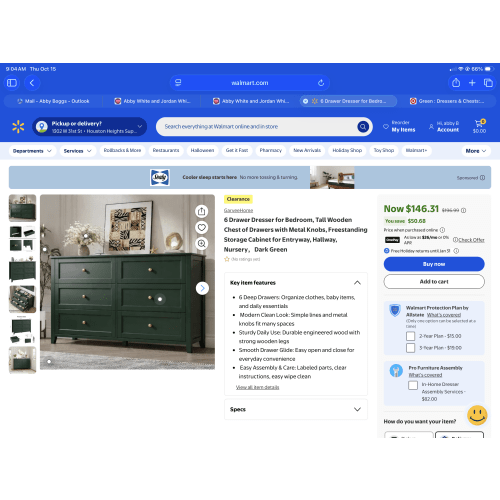Viewport: 500px width, 500px height.
Task: Open the shopping cart icon
Action: pos(479,123)
